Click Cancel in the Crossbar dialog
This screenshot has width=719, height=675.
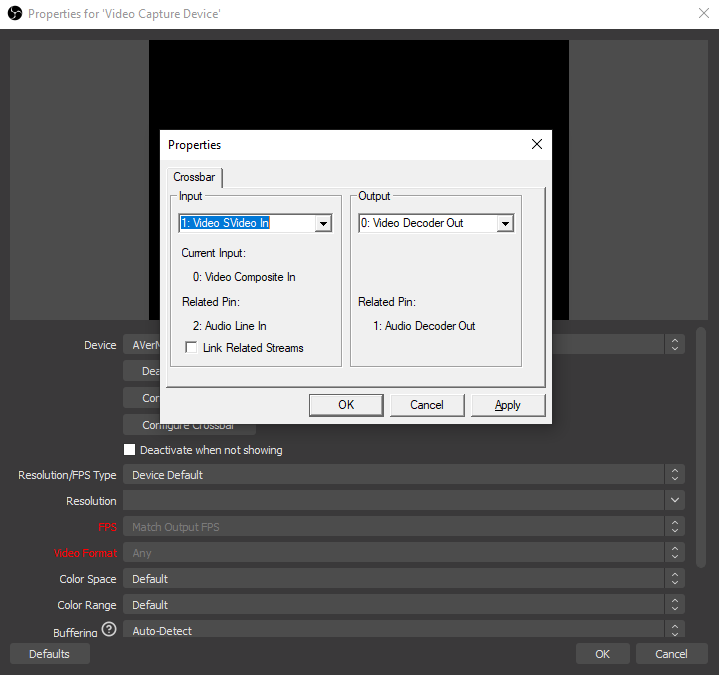click(x=426, y=405)
